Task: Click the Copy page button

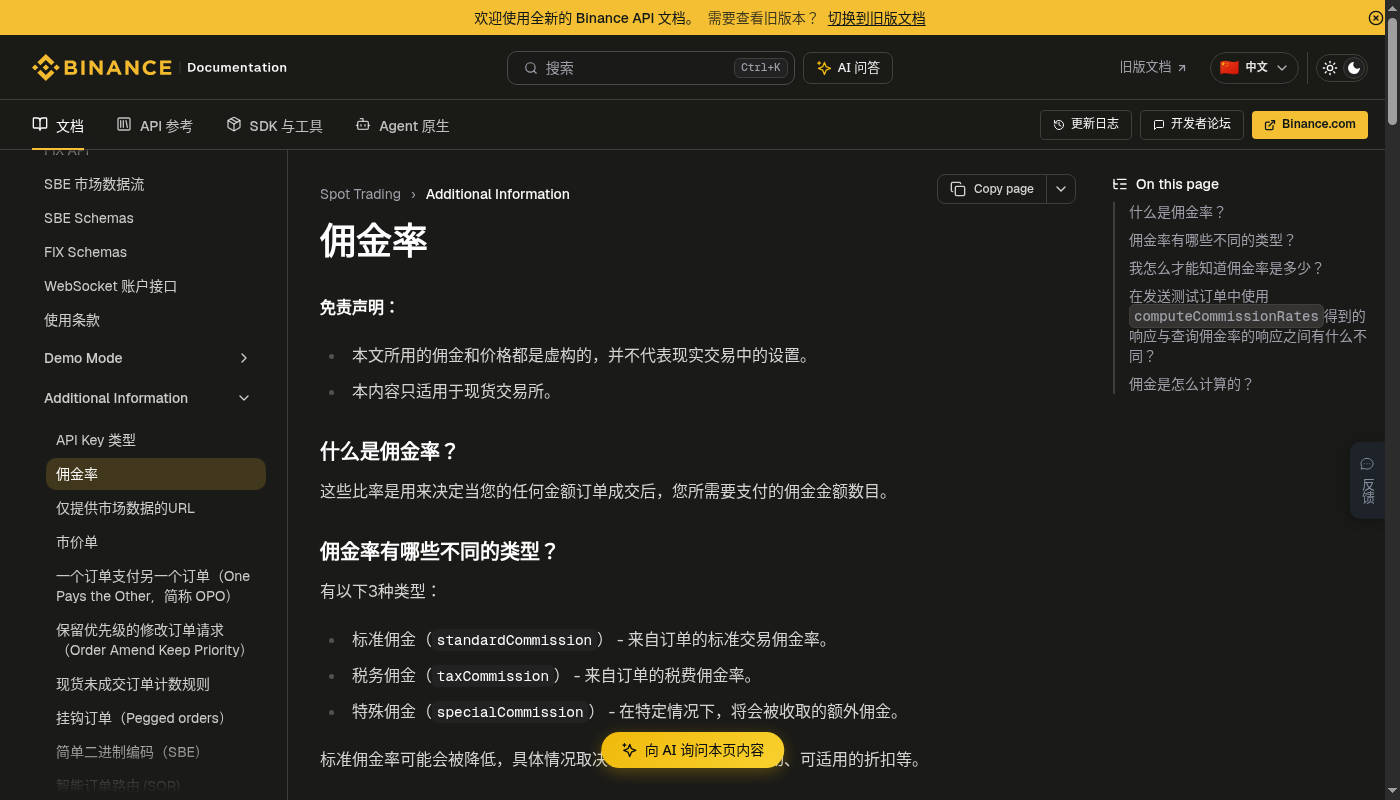Action: 992,189
